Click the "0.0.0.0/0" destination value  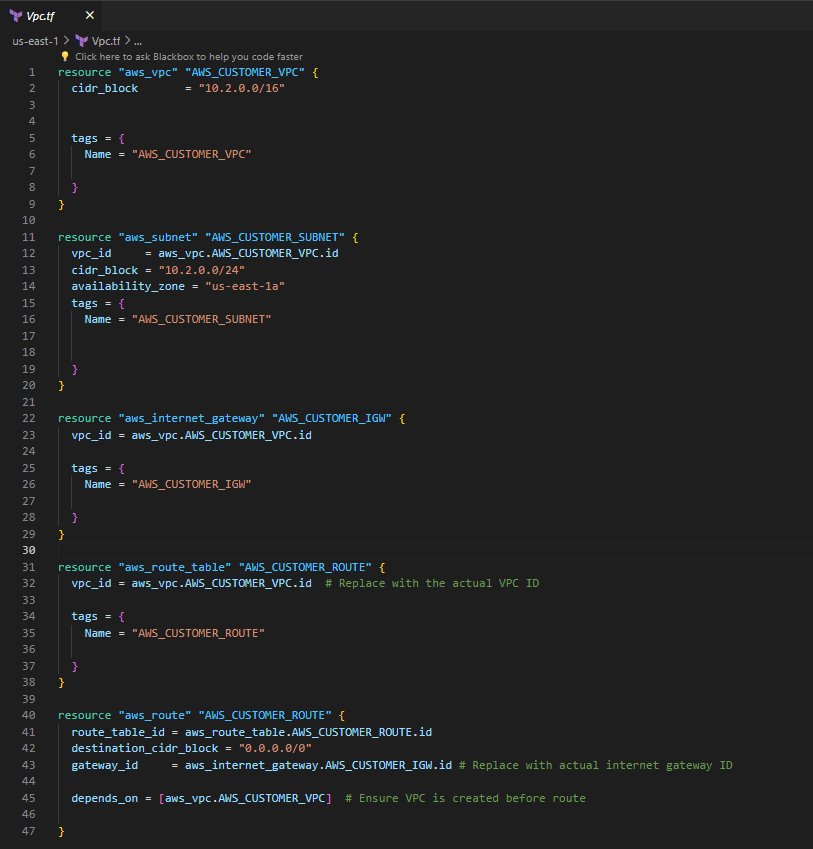275,748
